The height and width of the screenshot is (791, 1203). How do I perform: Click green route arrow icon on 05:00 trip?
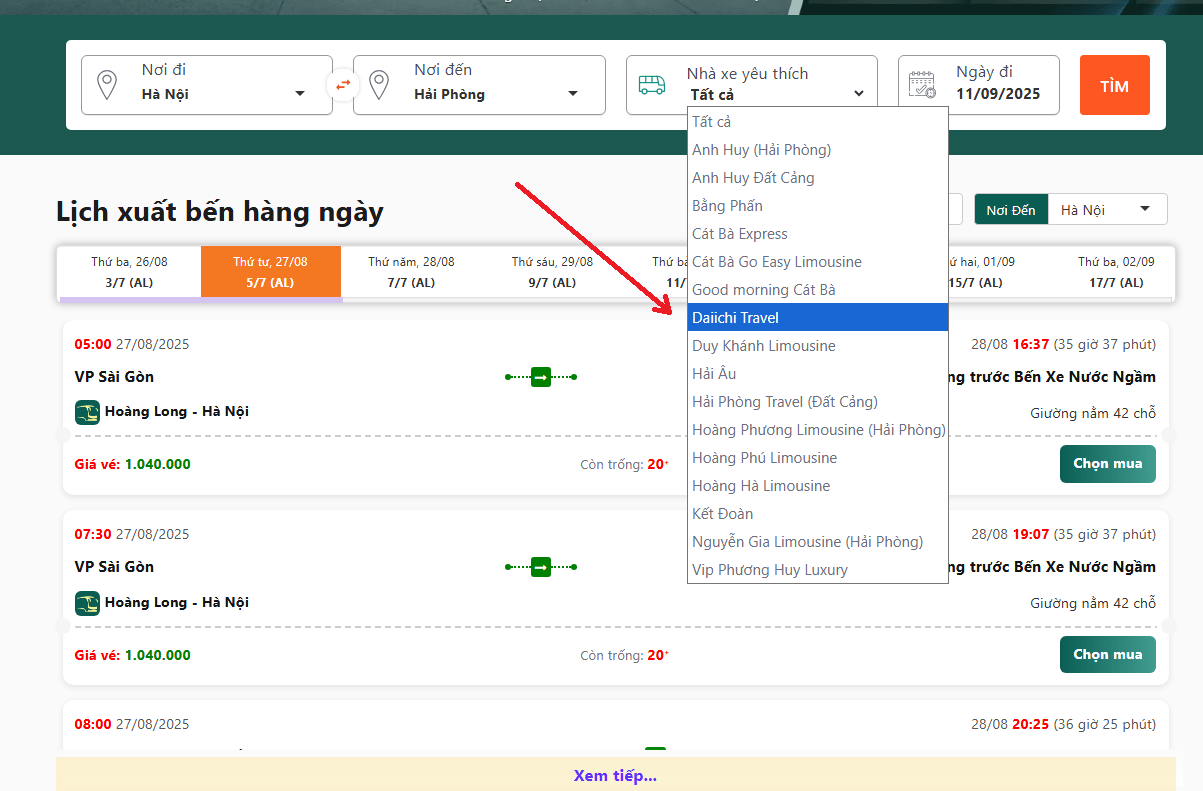[x=541, y=377]
